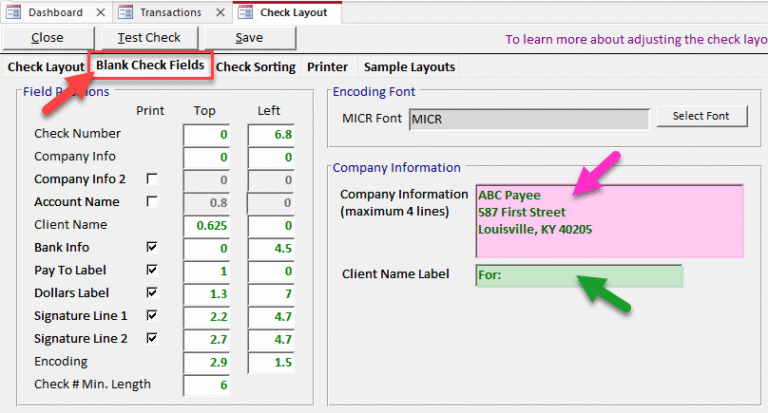This screenshot has width=768, height=413.
Task: Click 'To learn more about adjusting' text
Action: 636,39
